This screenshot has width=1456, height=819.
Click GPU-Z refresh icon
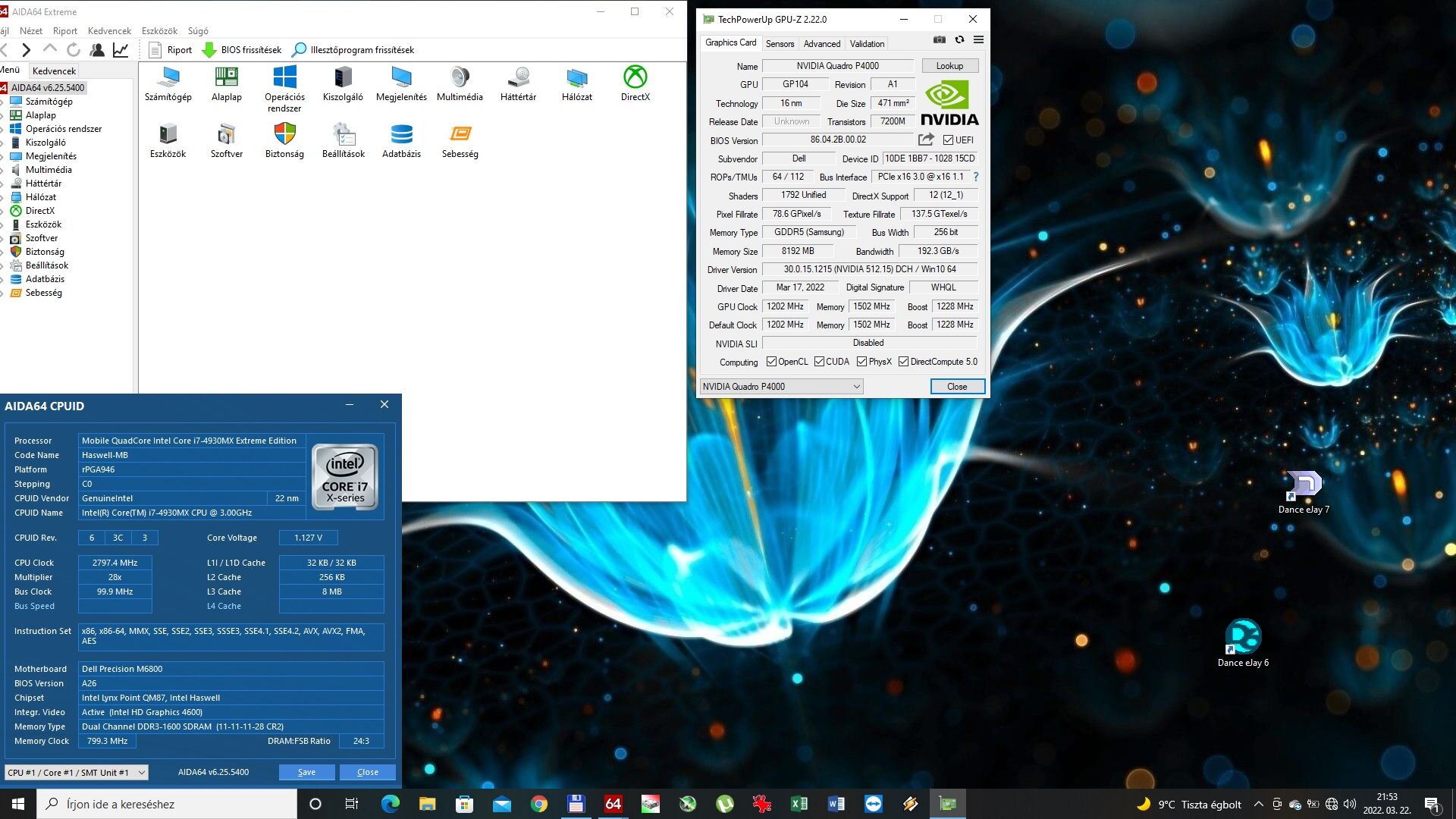pos(959,39)
